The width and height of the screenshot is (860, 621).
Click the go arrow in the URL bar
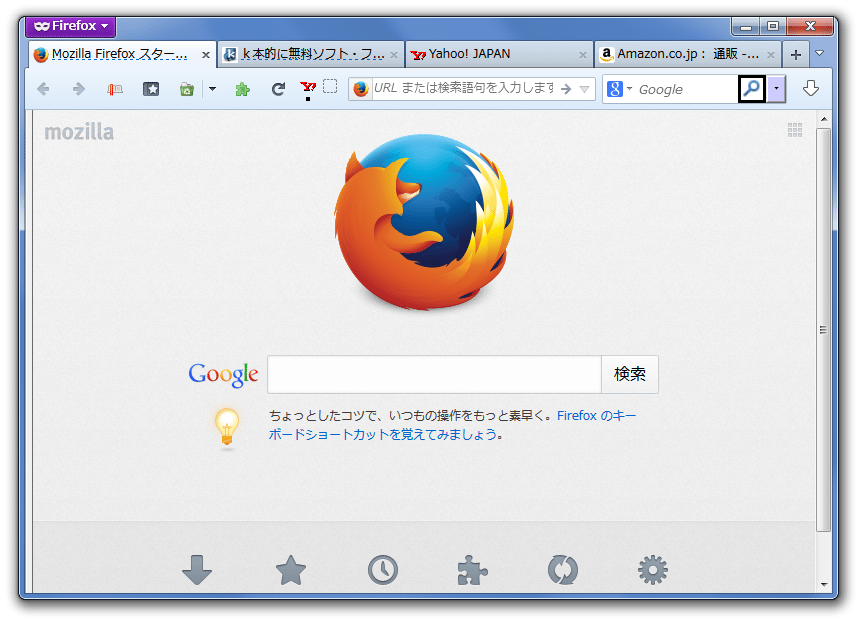click(566, 89)
